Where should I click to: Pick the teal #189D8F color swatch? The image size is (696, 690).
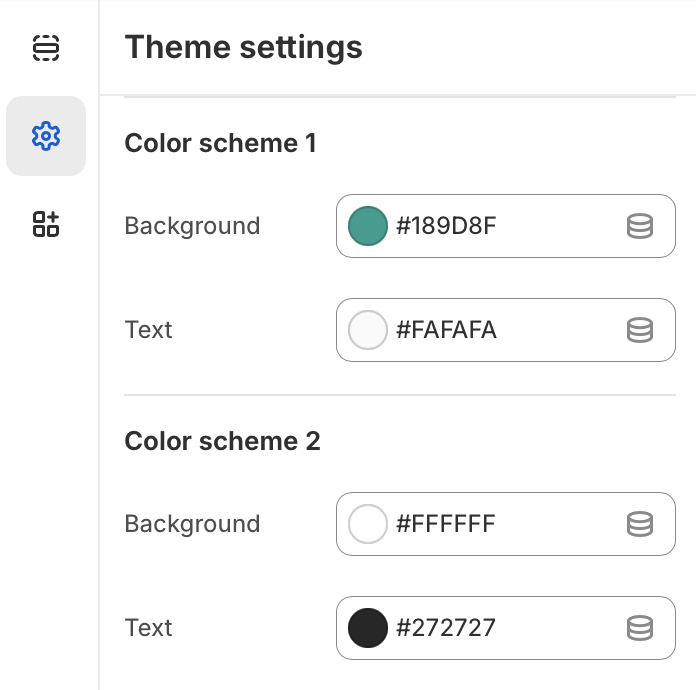tap(368, 226)
